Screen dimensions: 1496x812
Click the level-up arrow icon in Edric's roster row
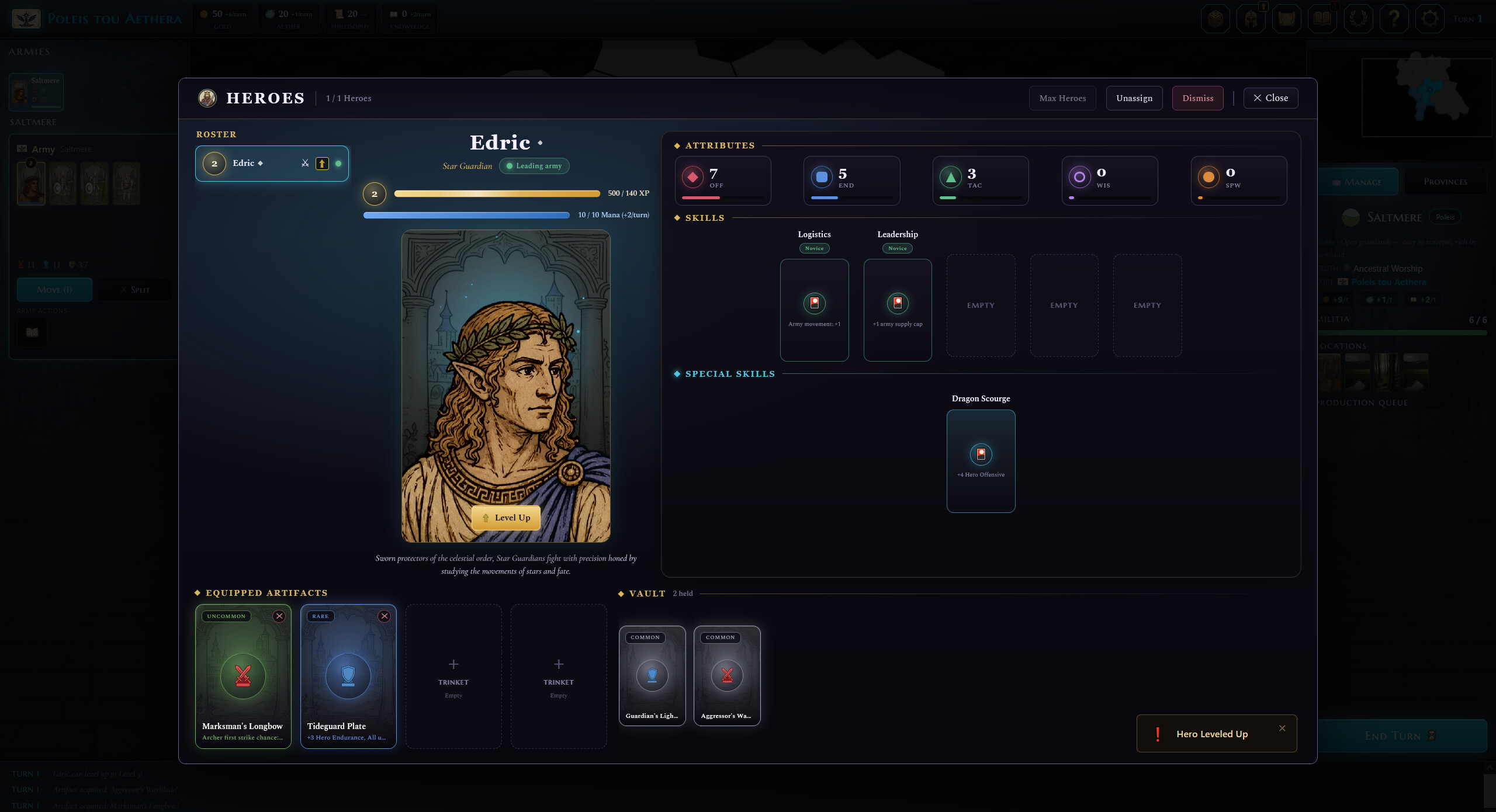pyautogui.click(x=322, y=164)
